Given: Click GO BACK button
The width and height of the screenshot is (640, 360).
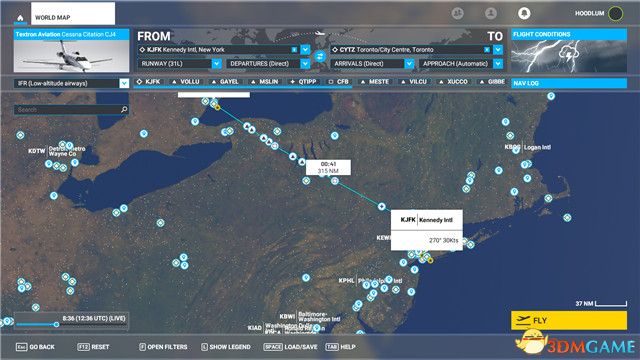Looking at the screenshot, I should click(x=35, y=347).
